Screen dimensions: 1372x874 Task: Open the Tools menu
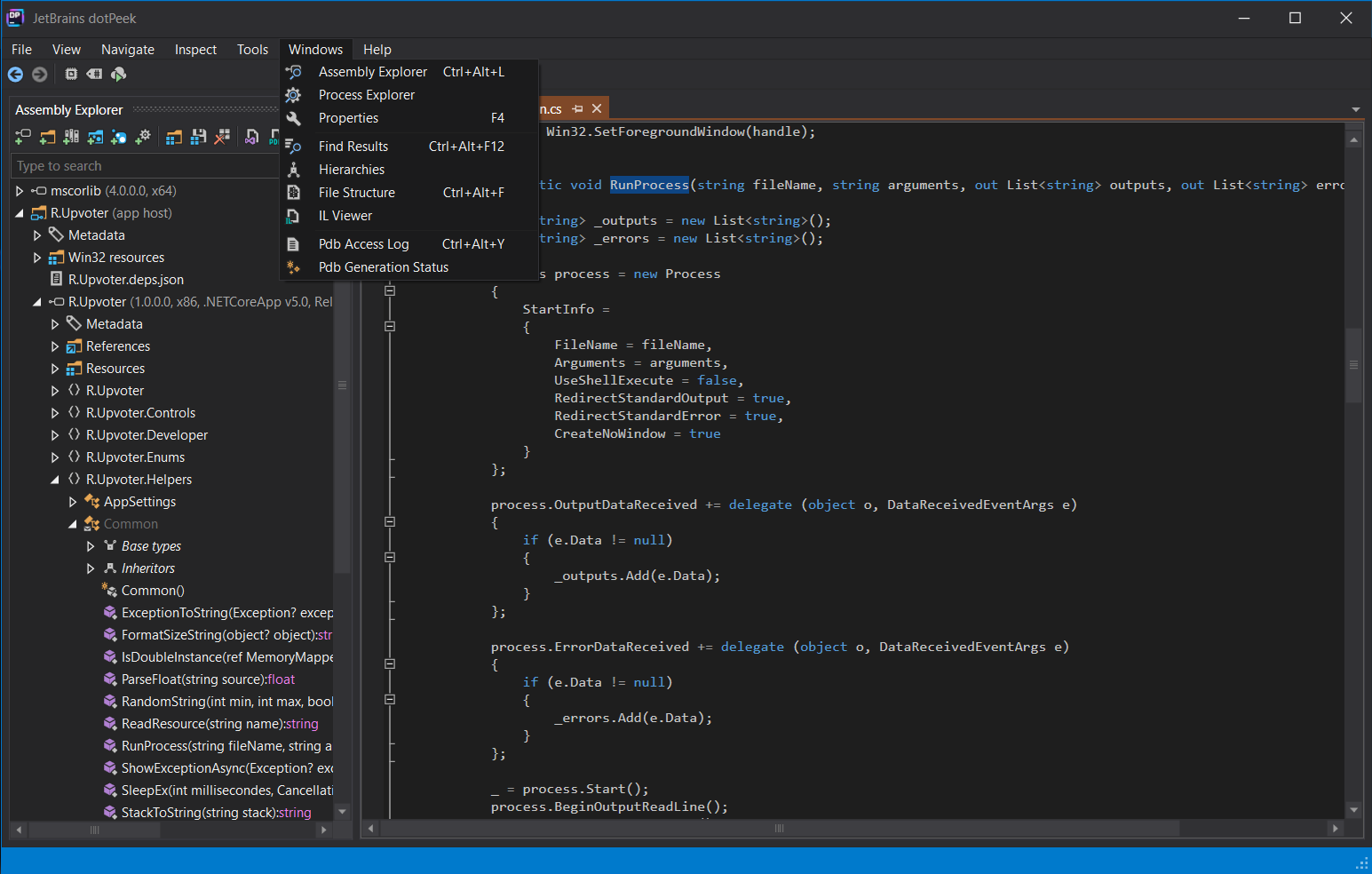252,50
